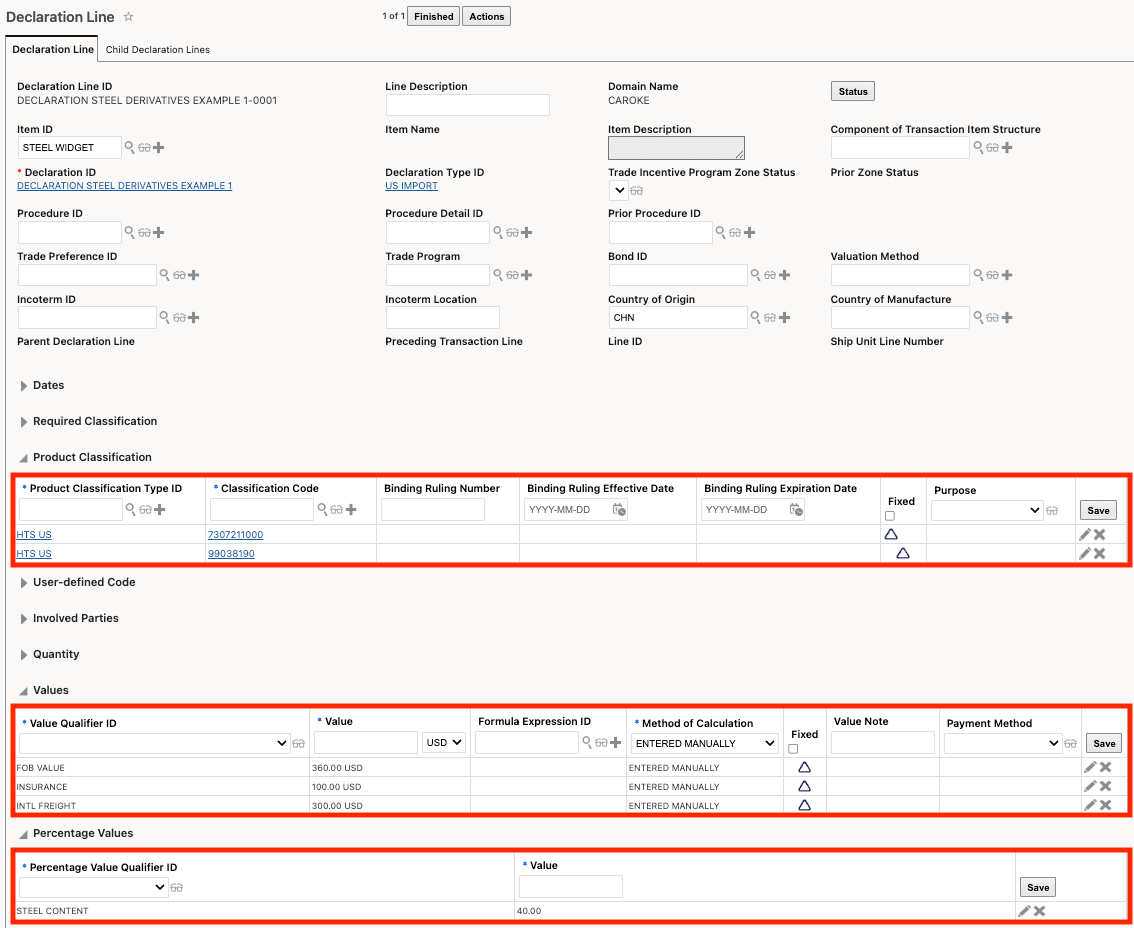Save the Percentage Values entry

1038,887
